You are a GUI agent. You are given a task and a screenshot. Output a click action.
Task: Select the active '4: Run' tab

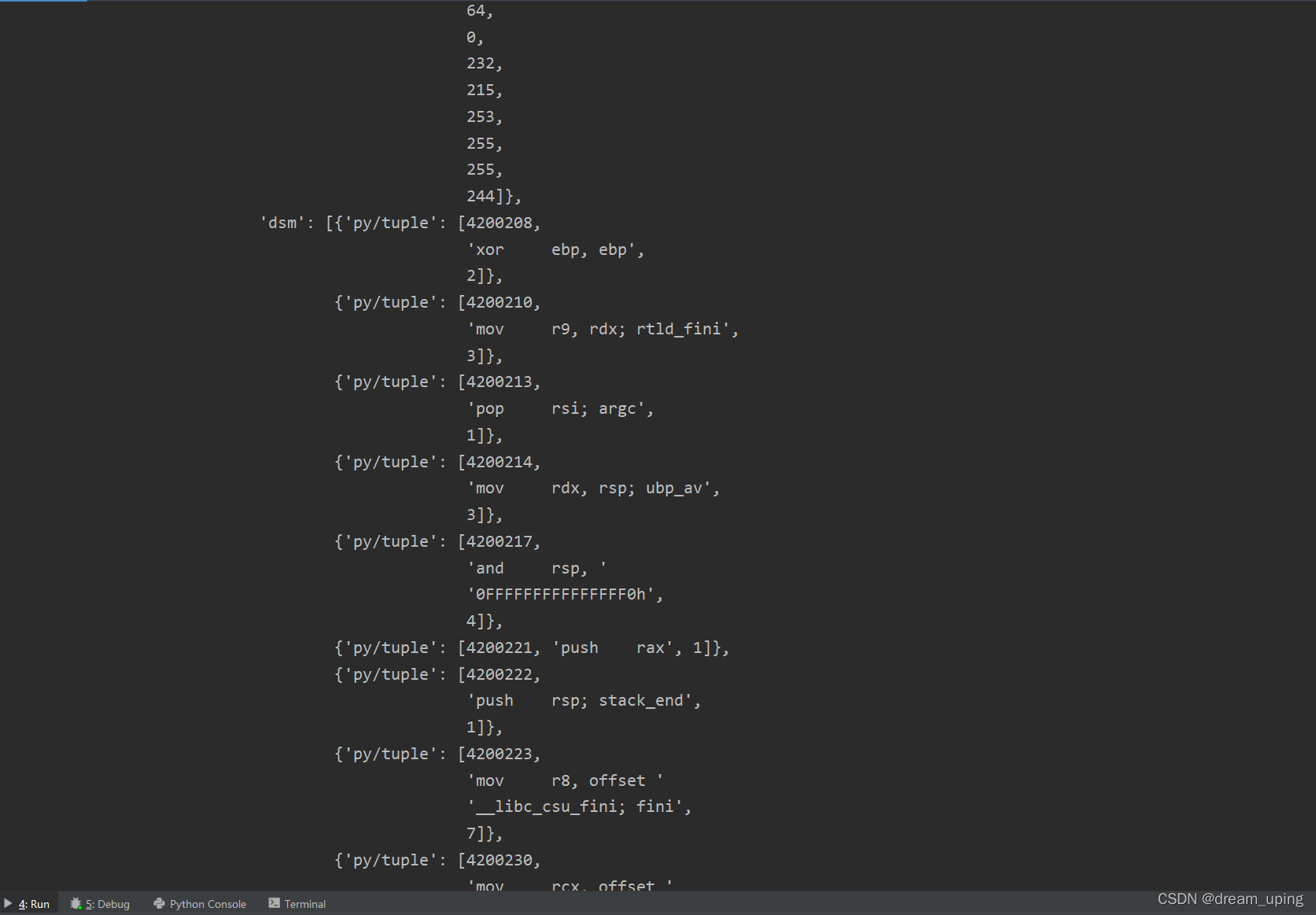coord(33,903)
